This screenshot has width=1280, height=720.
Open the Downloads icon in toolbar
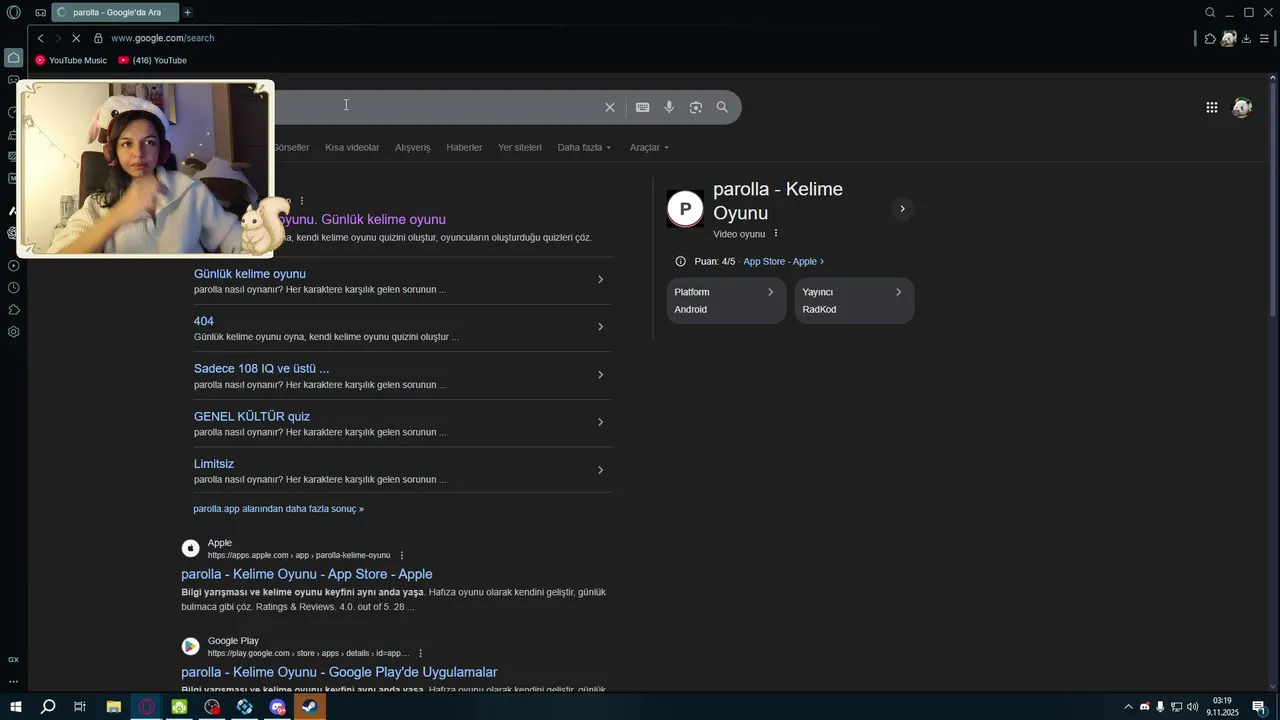(1246, 38)
